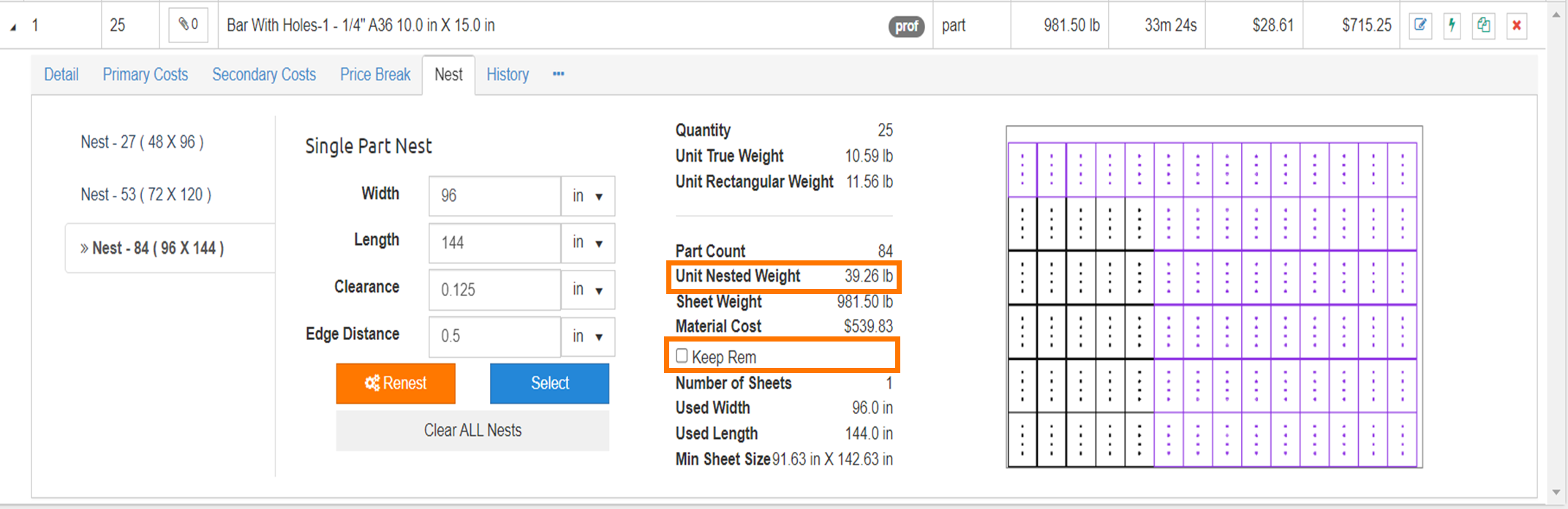Image resolution: width=1568 pixels, height=509 pixels.
Task: Delete line with red X icon
Action: pos(1517,26)
